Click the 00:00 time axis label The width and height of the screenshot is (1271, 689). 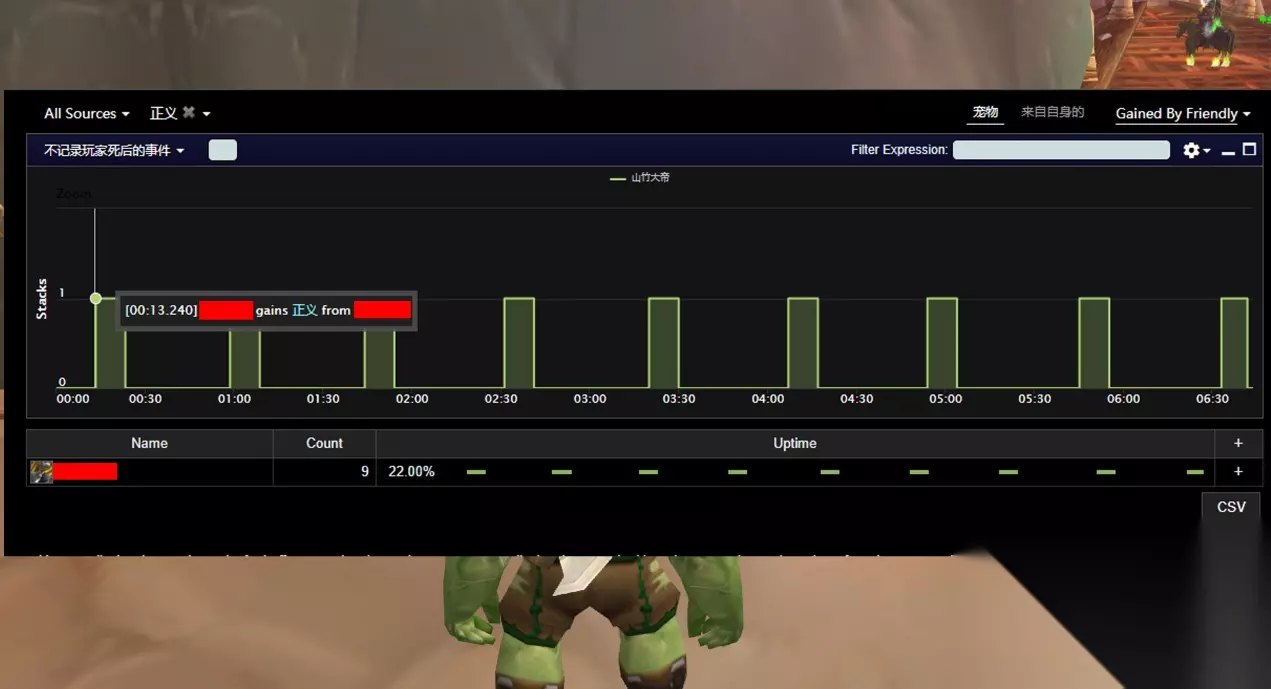pos(73,398)
